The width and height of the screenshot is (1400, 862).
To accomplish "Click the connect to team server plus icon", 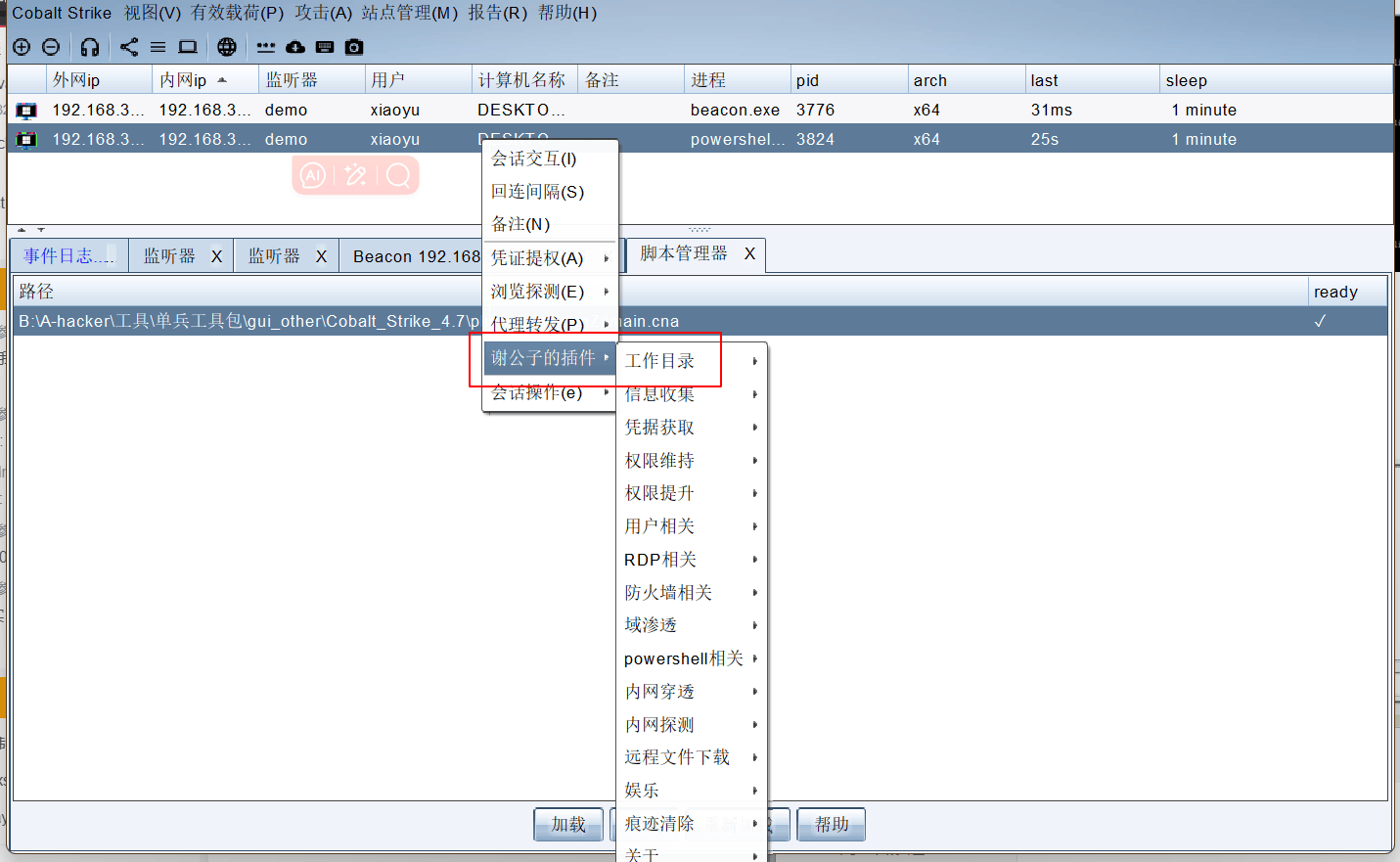I will (22, 47).
